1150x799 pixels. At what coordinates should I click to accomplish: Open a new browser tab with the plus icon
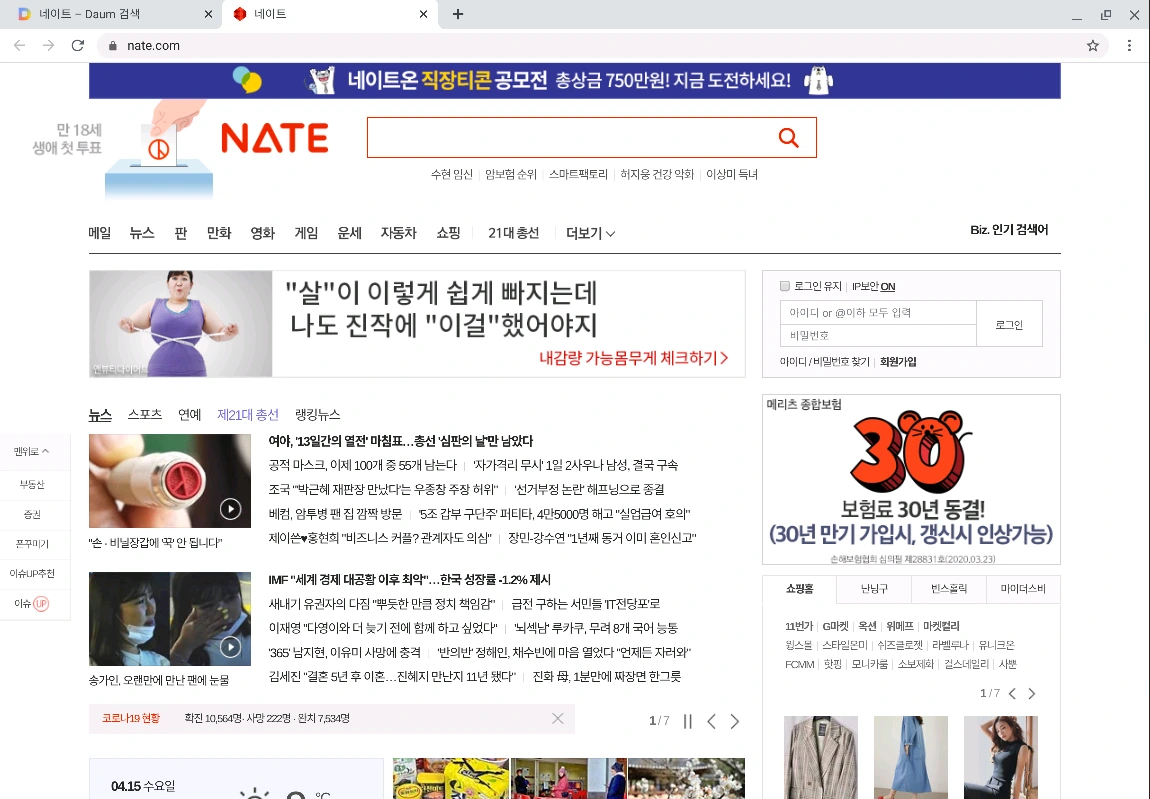point(458,14)
